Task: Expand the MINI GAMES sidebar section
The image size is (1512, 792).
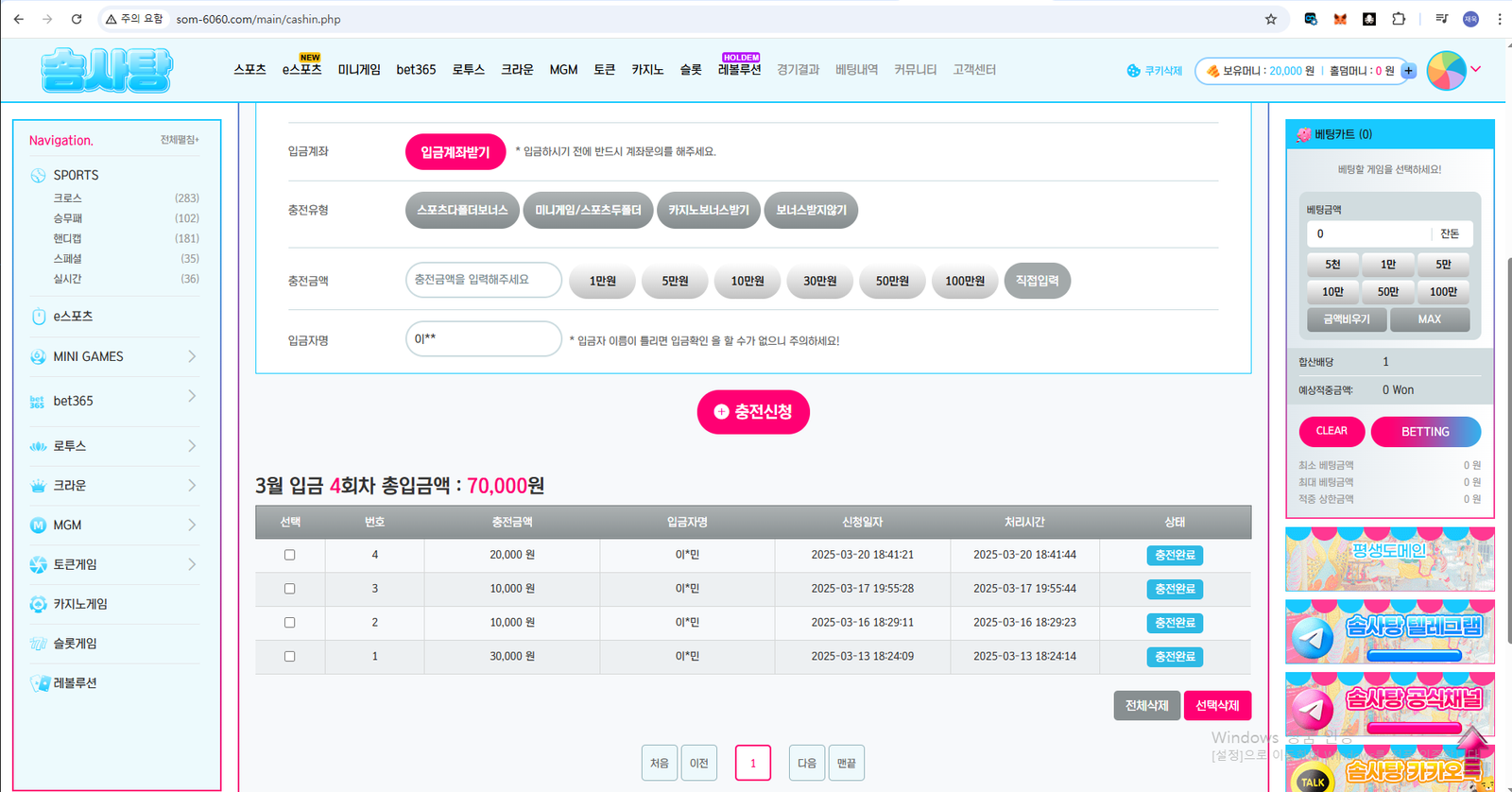Action: [192, 356]
